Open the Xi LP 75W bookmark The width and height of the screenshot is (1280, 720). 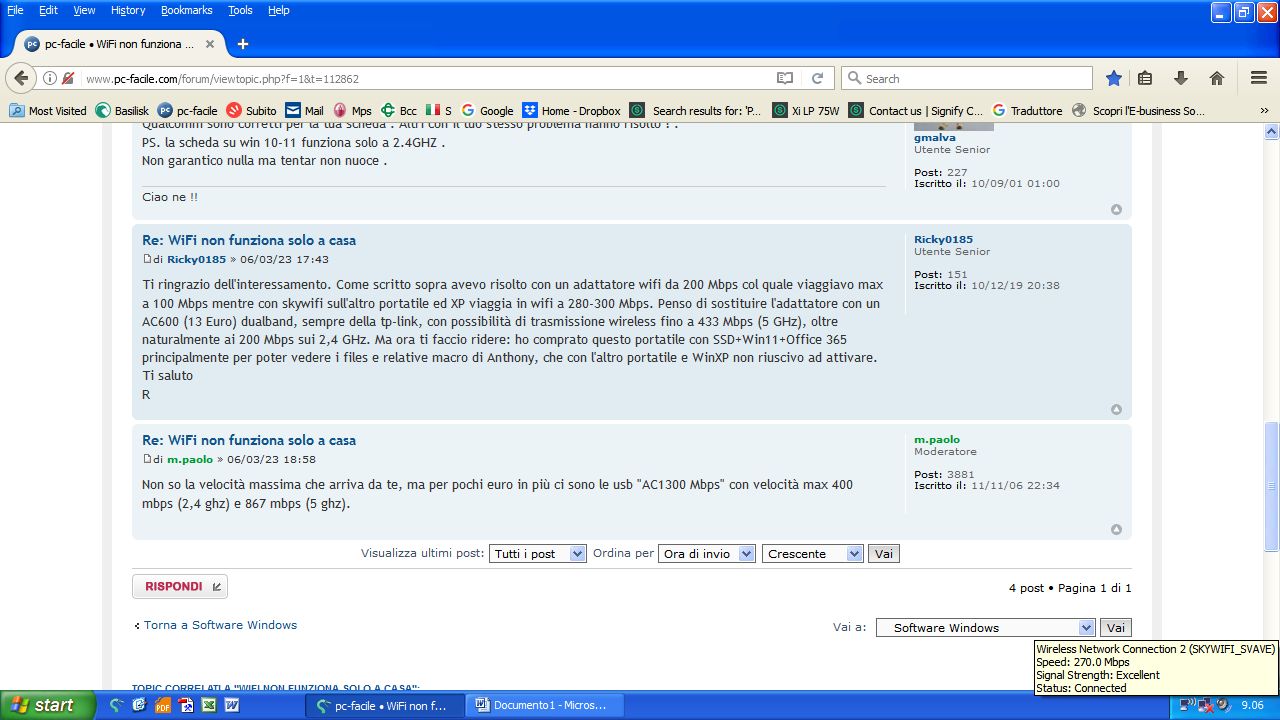point(806,111)
